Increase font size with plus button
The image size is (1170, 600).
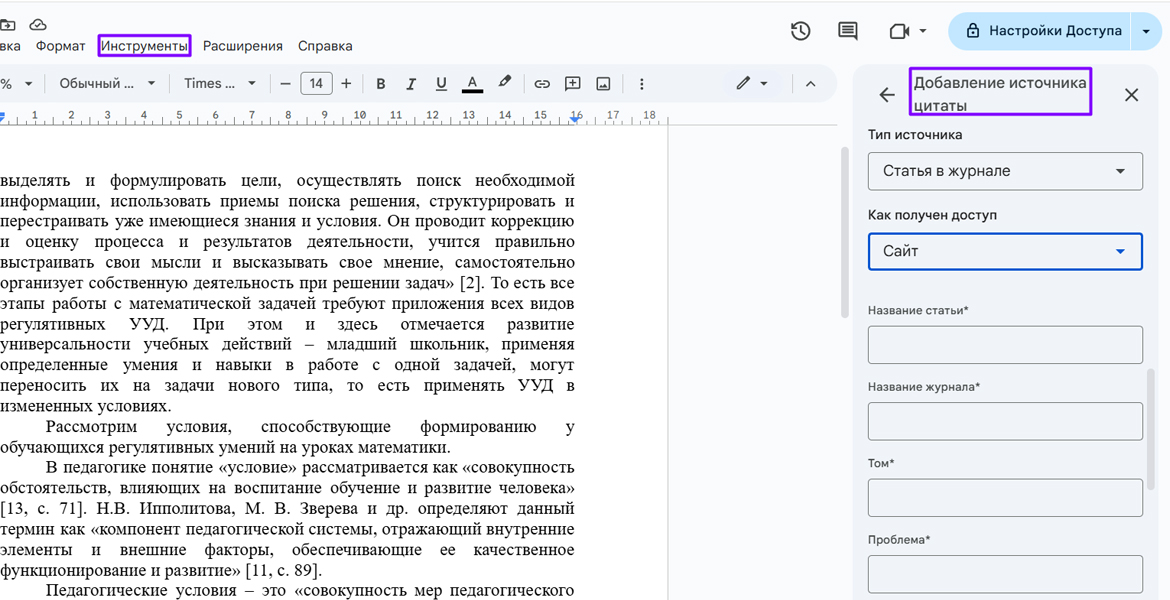pyautogui.click(x=347, y=84)
